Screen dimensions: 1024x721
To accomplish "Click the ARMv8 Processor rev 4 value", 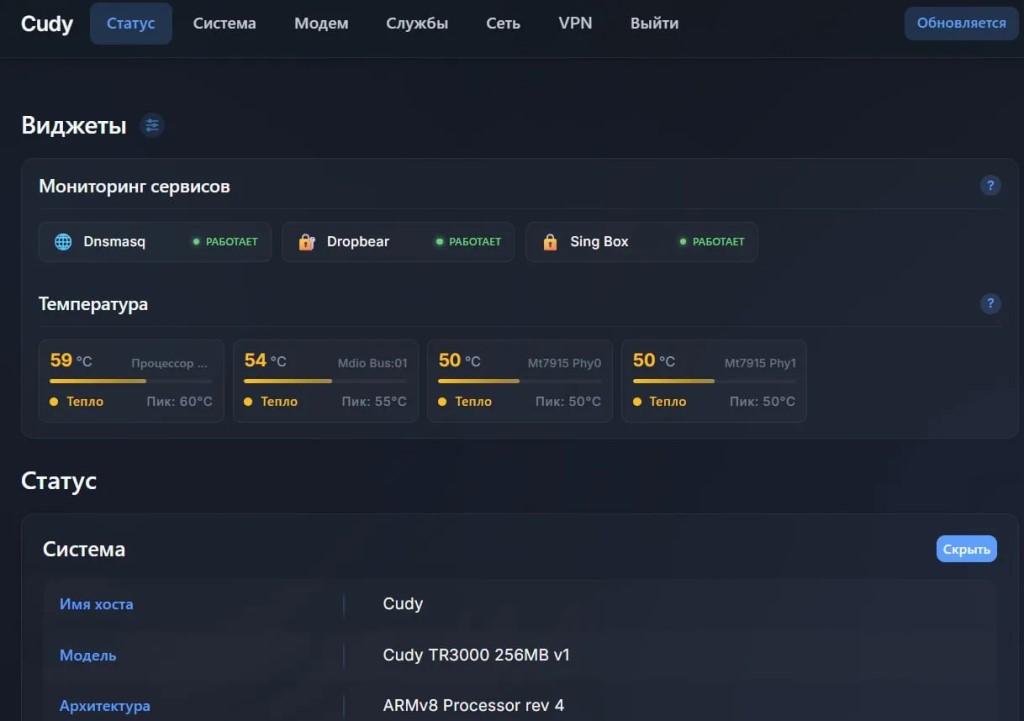I will click(473, 705).
